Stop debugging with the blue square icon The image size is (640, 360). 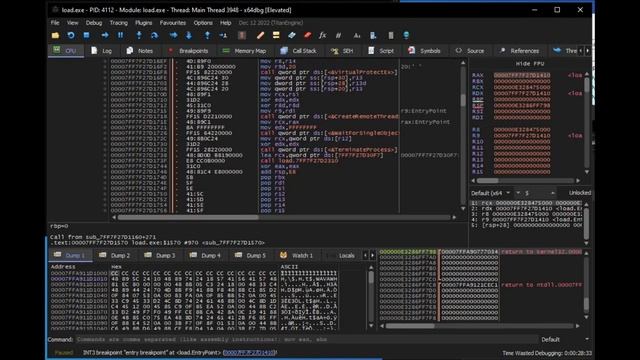coord(86,36)
